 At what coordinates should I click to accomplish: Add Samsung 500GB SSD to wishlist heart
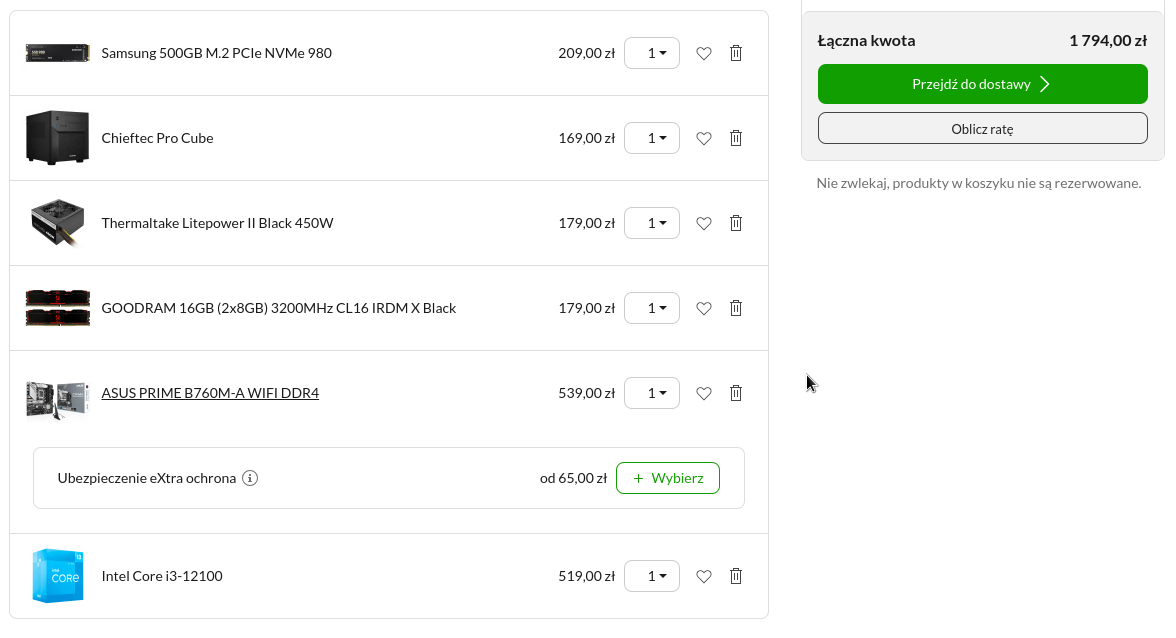click(704, 53)
